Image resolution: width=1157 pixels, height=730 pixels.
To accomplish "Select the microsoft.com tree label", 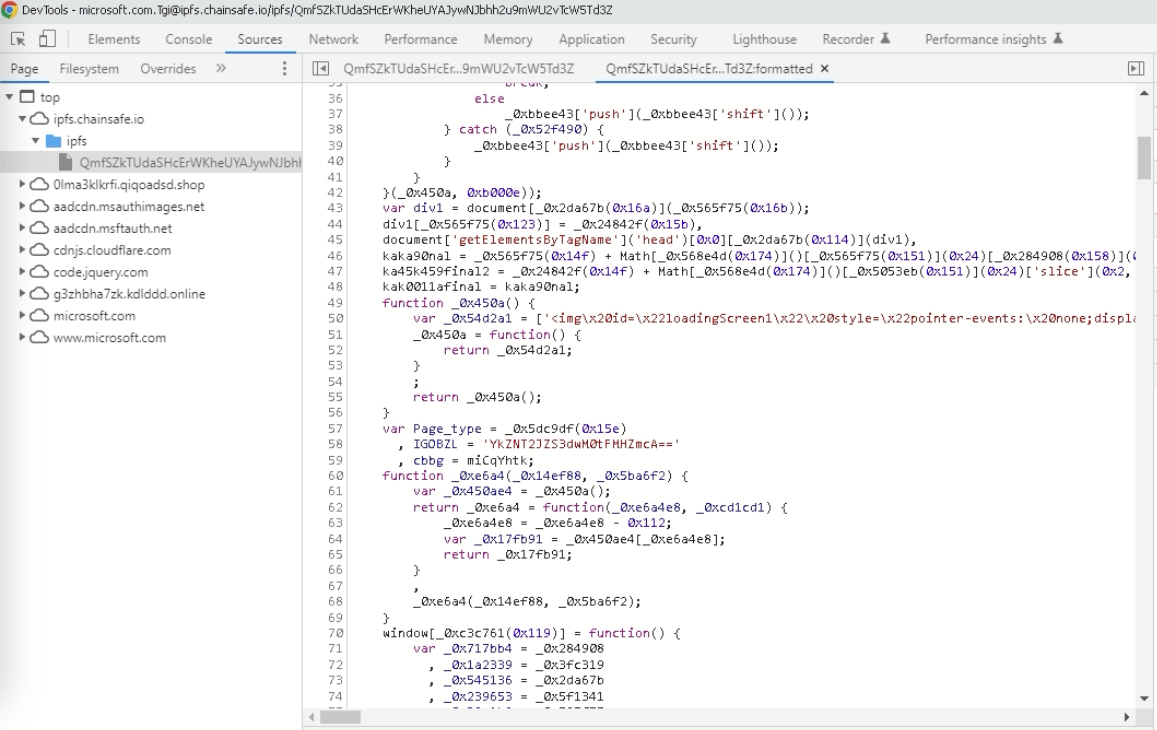I will tap(94, 315).
